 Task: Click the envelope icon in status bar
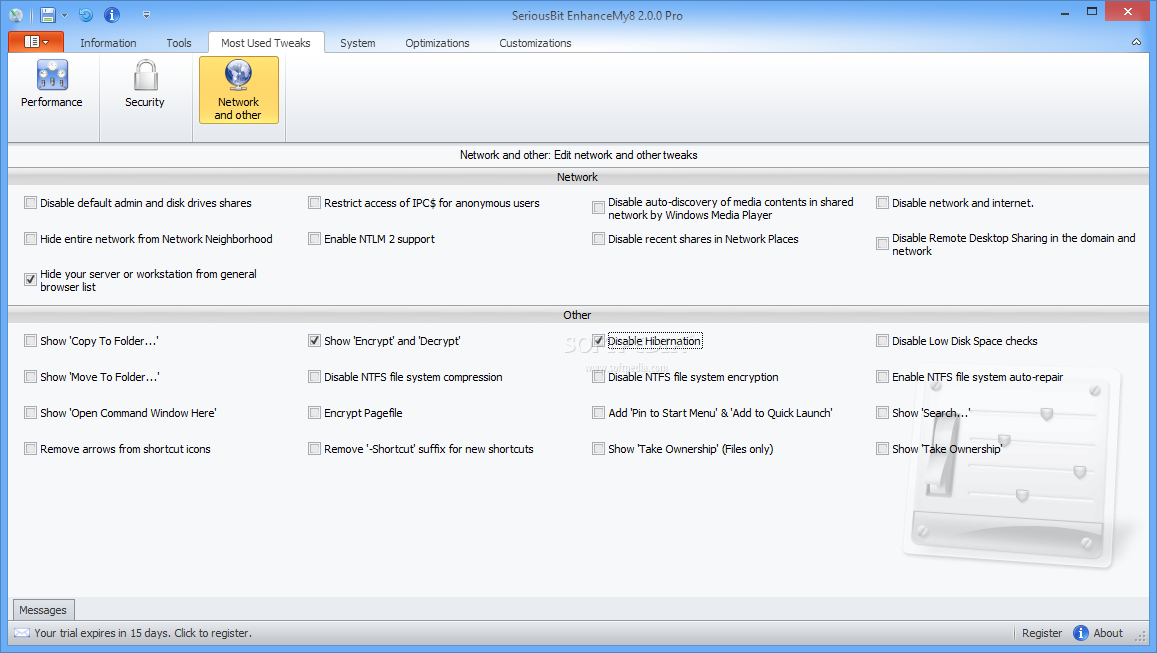[22, 633]
